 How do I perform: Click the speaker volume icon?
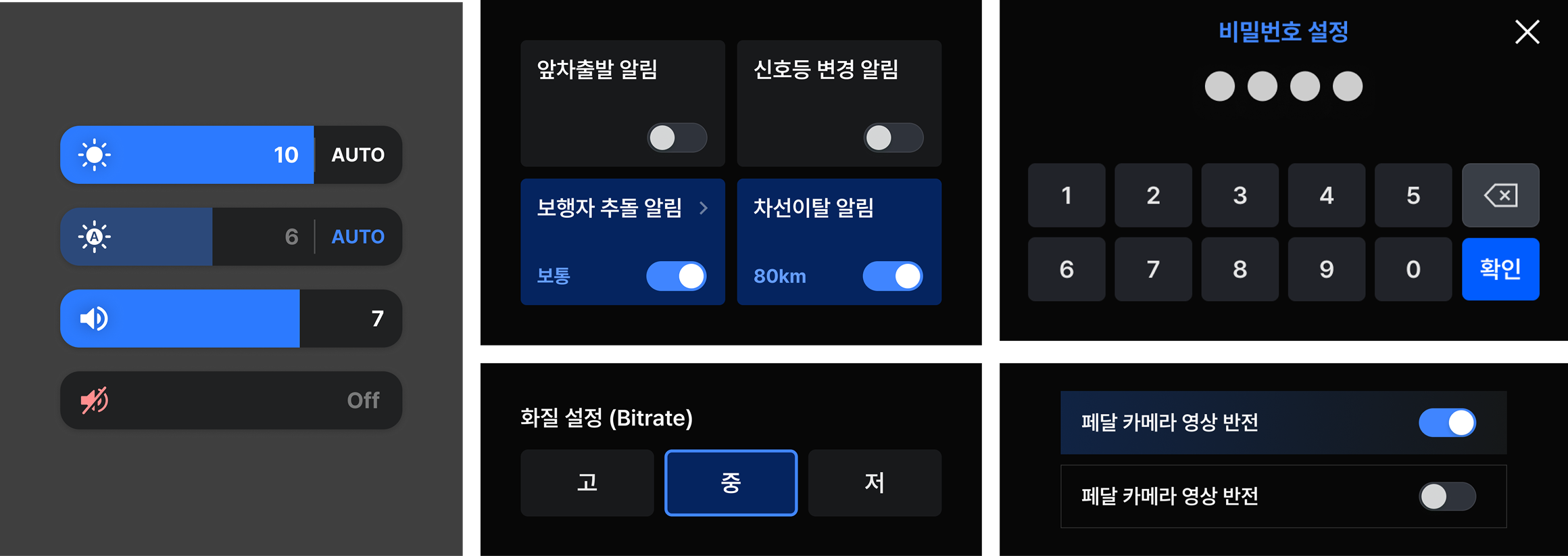[95, 318]
